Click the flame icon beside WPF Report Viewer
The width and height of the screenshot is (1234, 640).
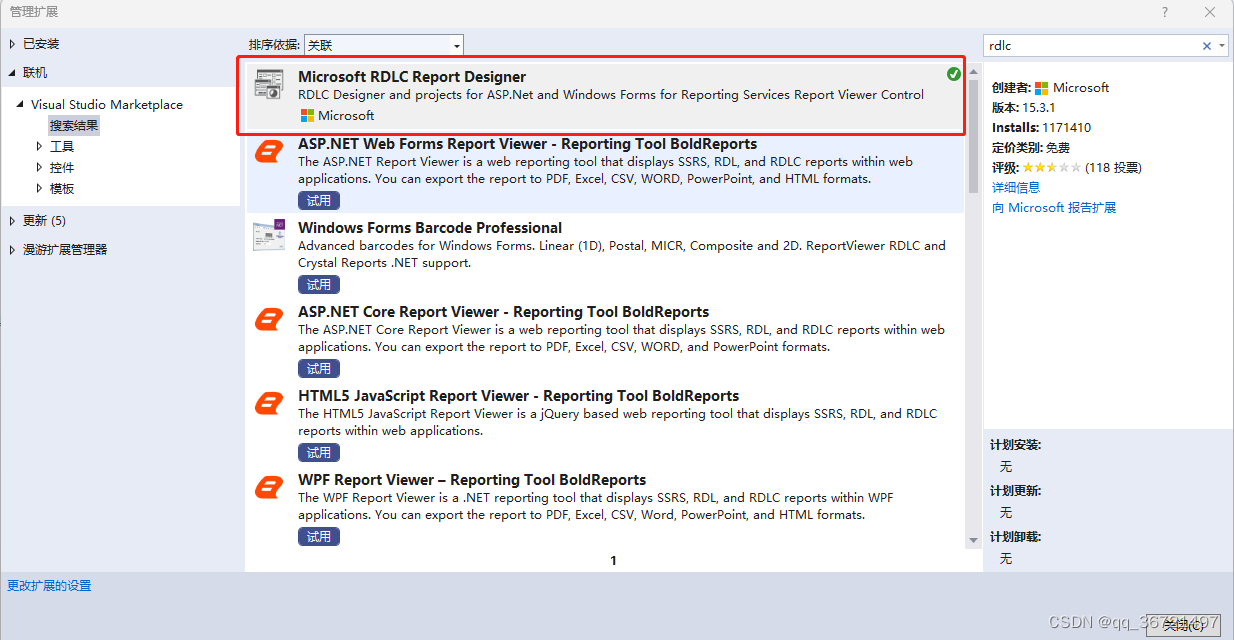tap(268, 489)
